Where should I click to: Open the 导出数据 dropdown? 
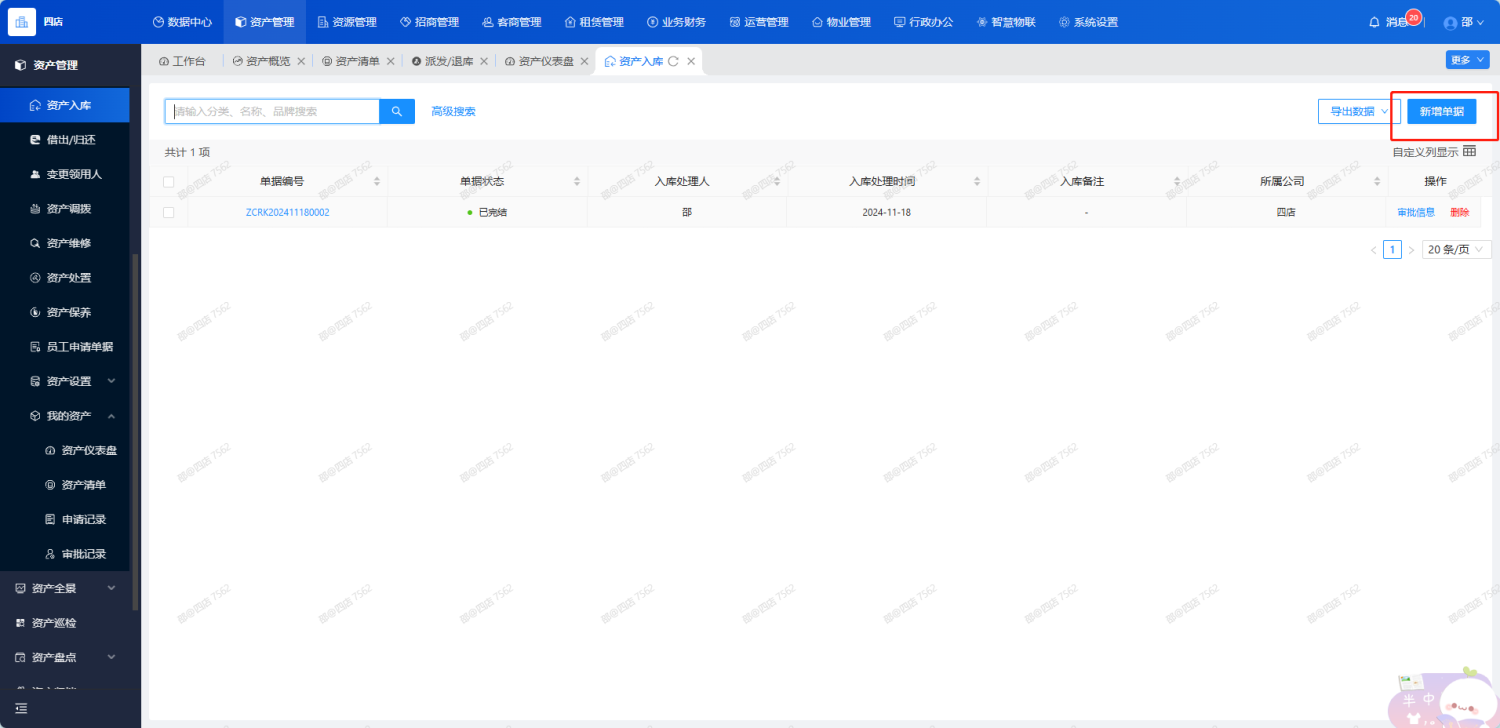point(1359,111)
